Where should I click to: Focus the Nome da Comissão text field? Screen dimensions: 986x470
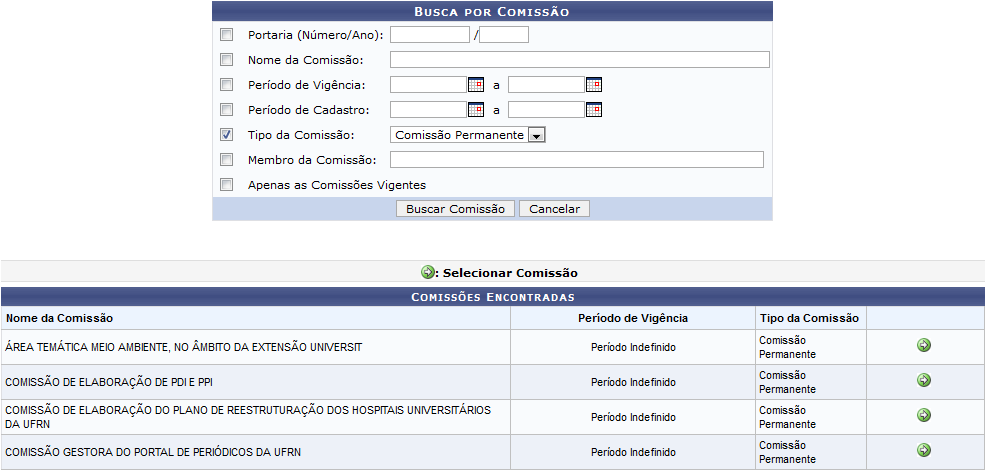tap(580, 60)
